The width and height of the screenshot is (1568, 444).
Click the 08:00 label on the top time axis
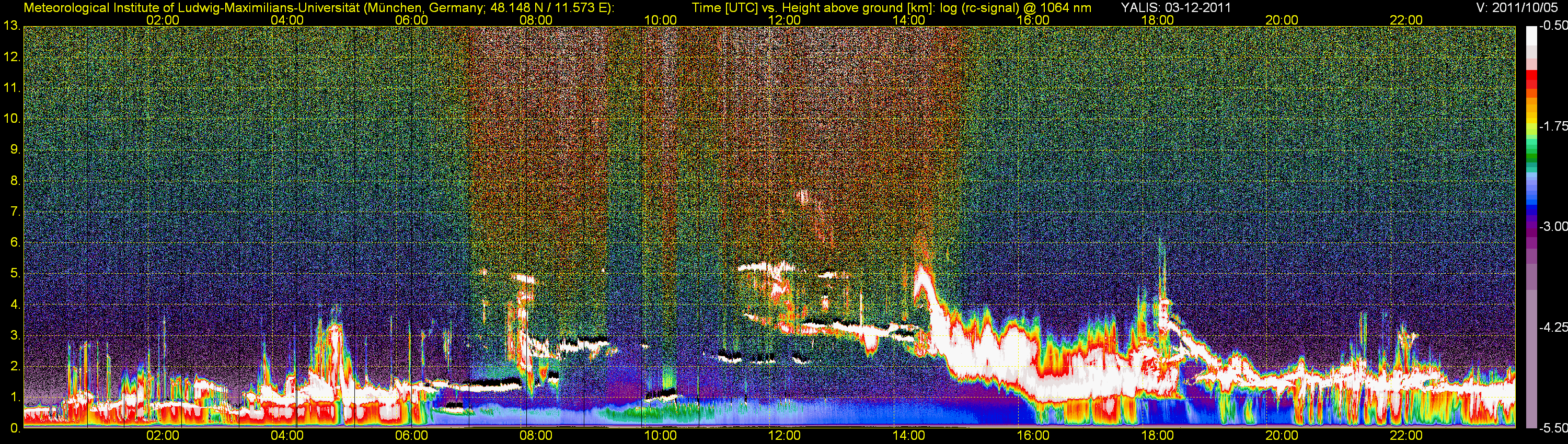[x=536, y=20]
